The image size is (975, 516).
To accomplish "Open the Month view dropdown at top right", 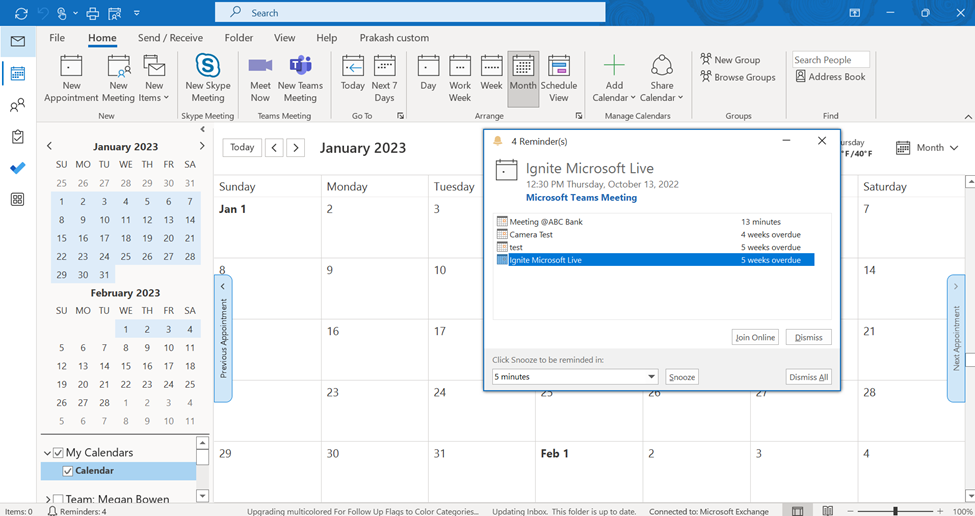I will click(x=927, y=147).
